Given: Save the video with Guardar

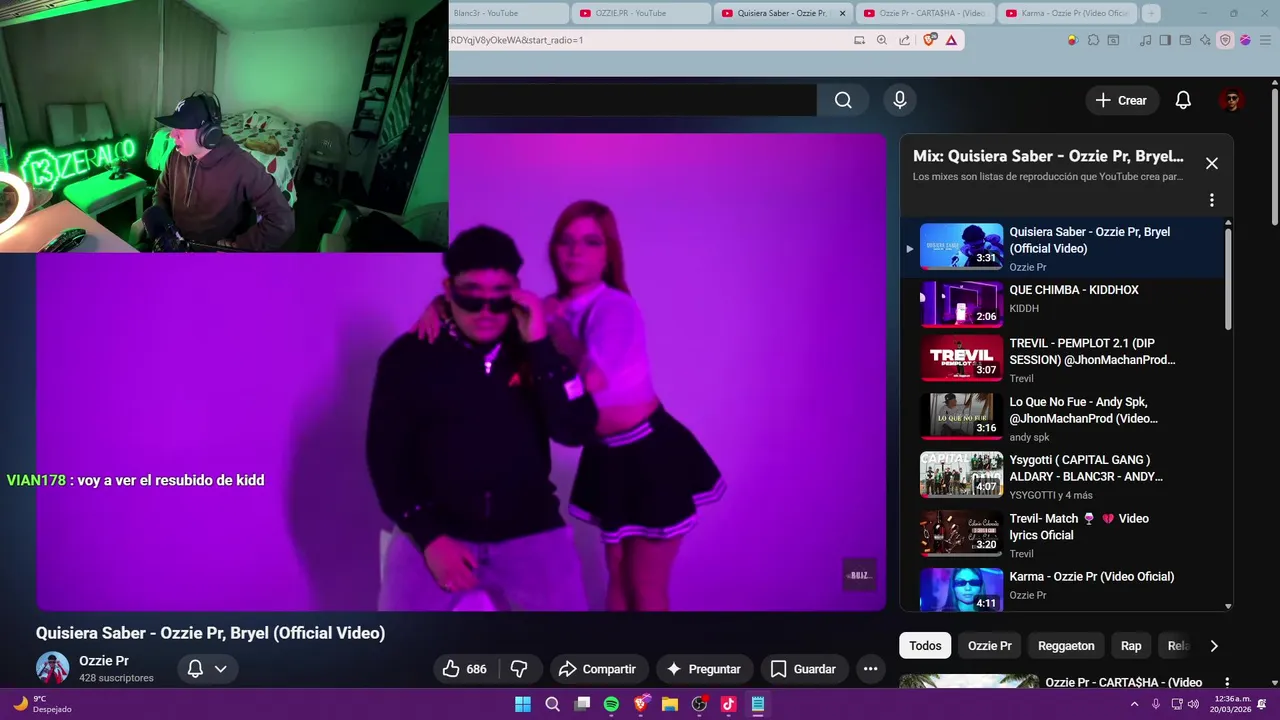Looking at the screenshot, I should pos(803,669).
